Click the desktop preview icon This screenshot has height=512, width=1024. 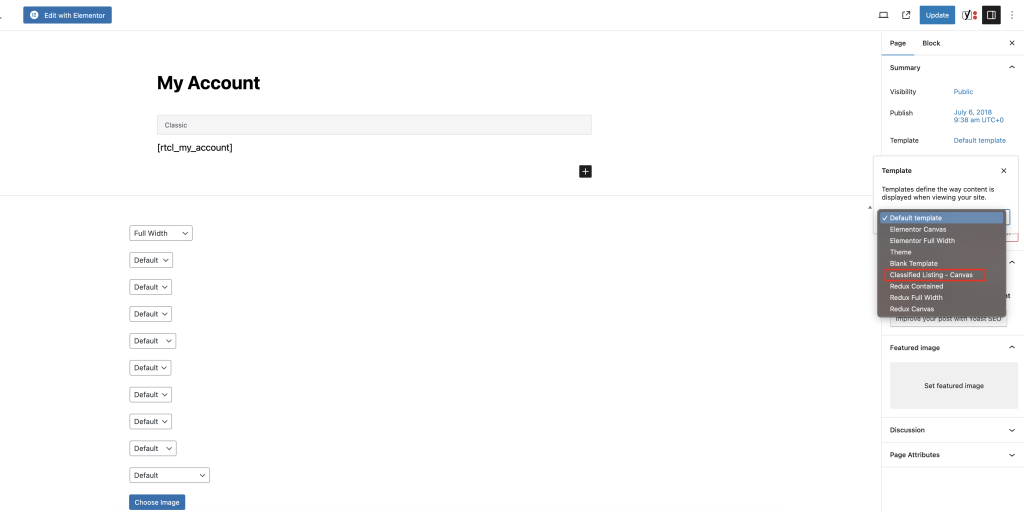[x=883, y=15]
